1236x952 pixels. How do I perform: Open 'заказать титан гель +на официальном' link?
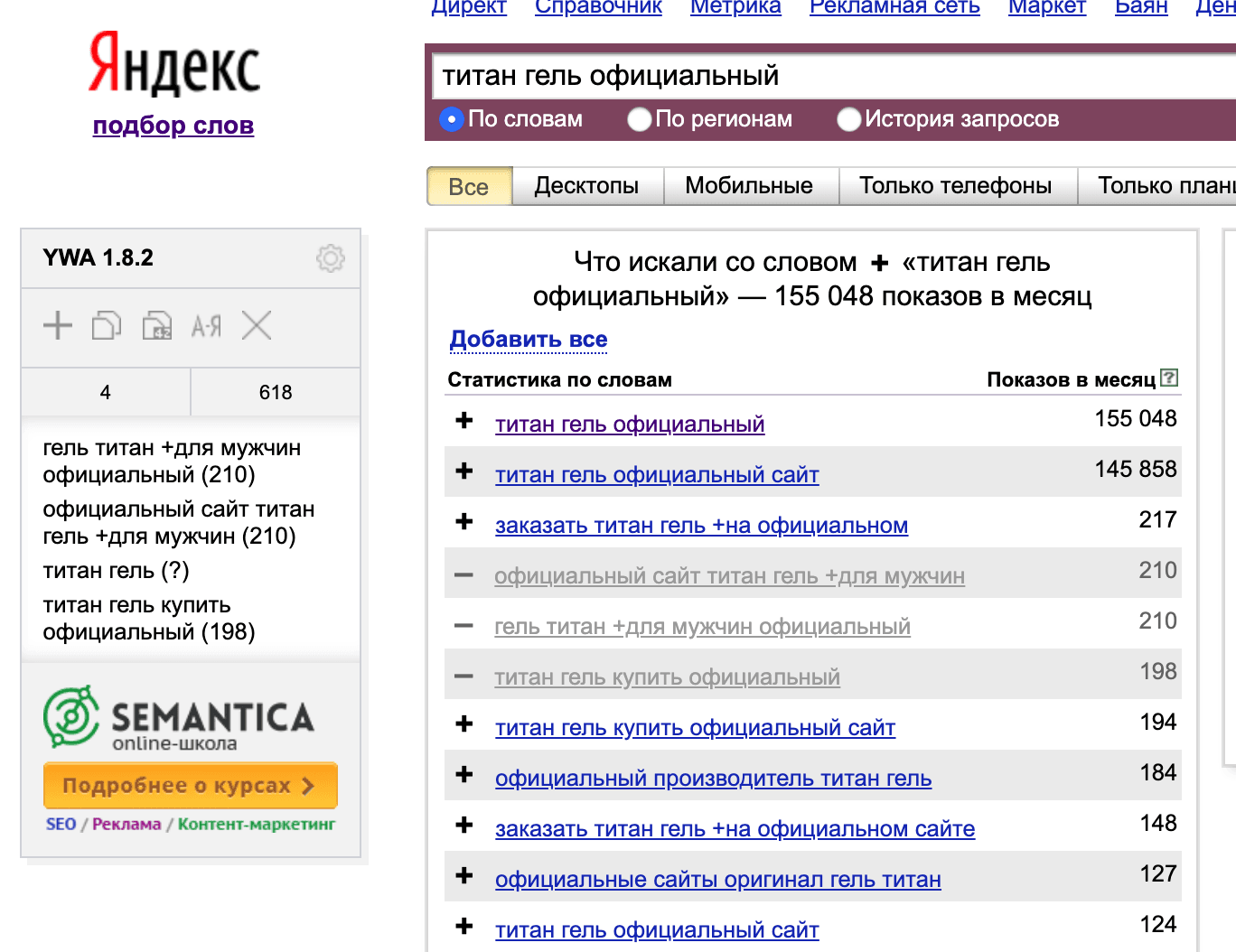(x=701, y=525)
